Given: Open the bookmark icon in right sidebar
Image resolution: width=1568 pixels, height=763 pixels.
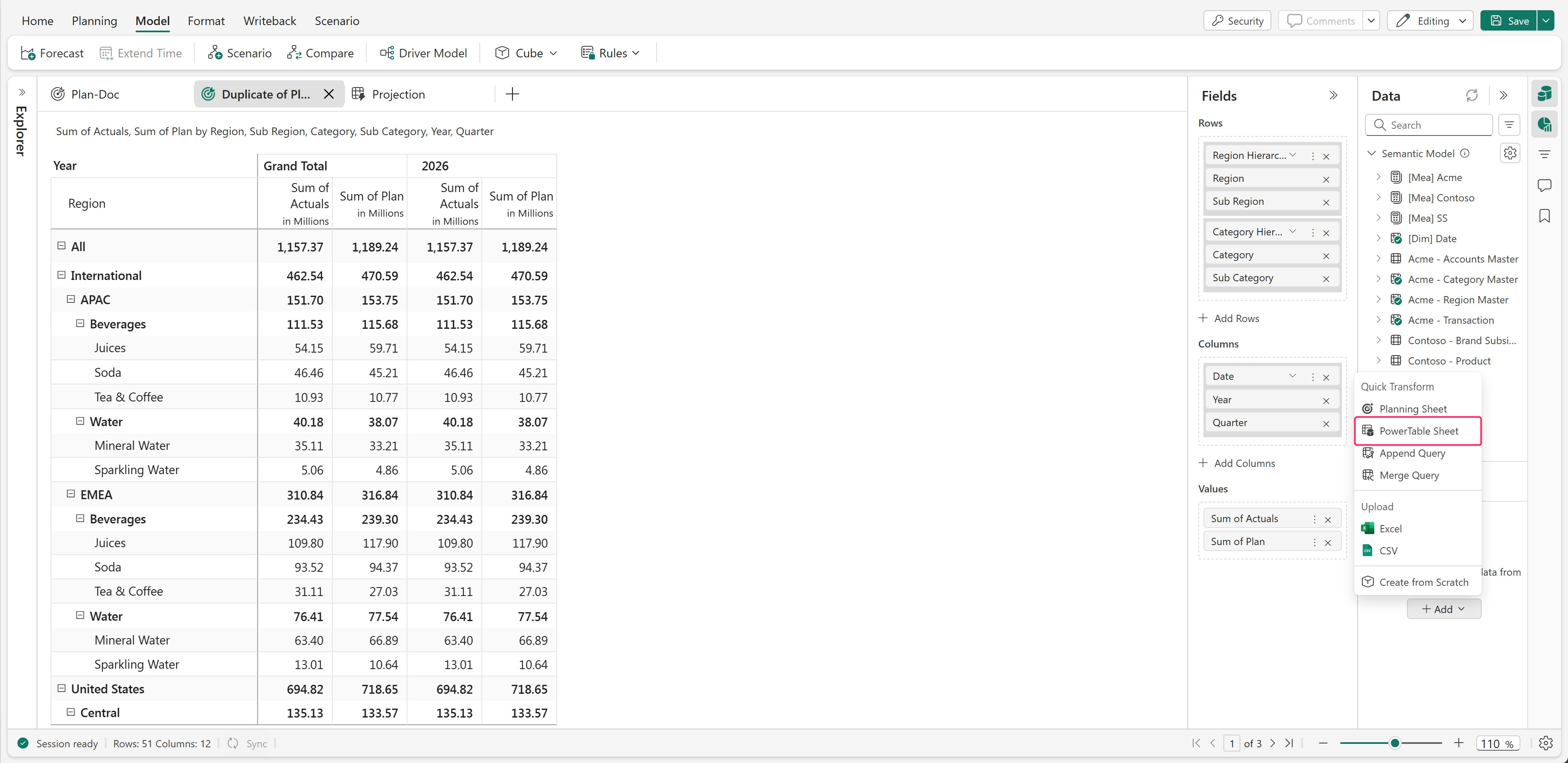Looking at the screenshot, I should (x=1544, y=216).
